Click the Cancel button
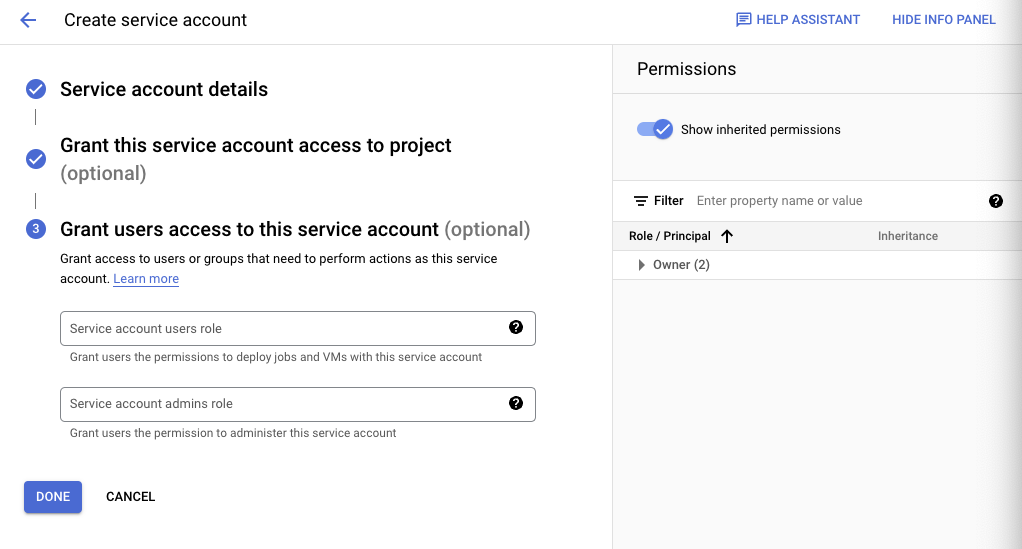The height and width of the screenshot is (549, 1022). coord(130,497)
